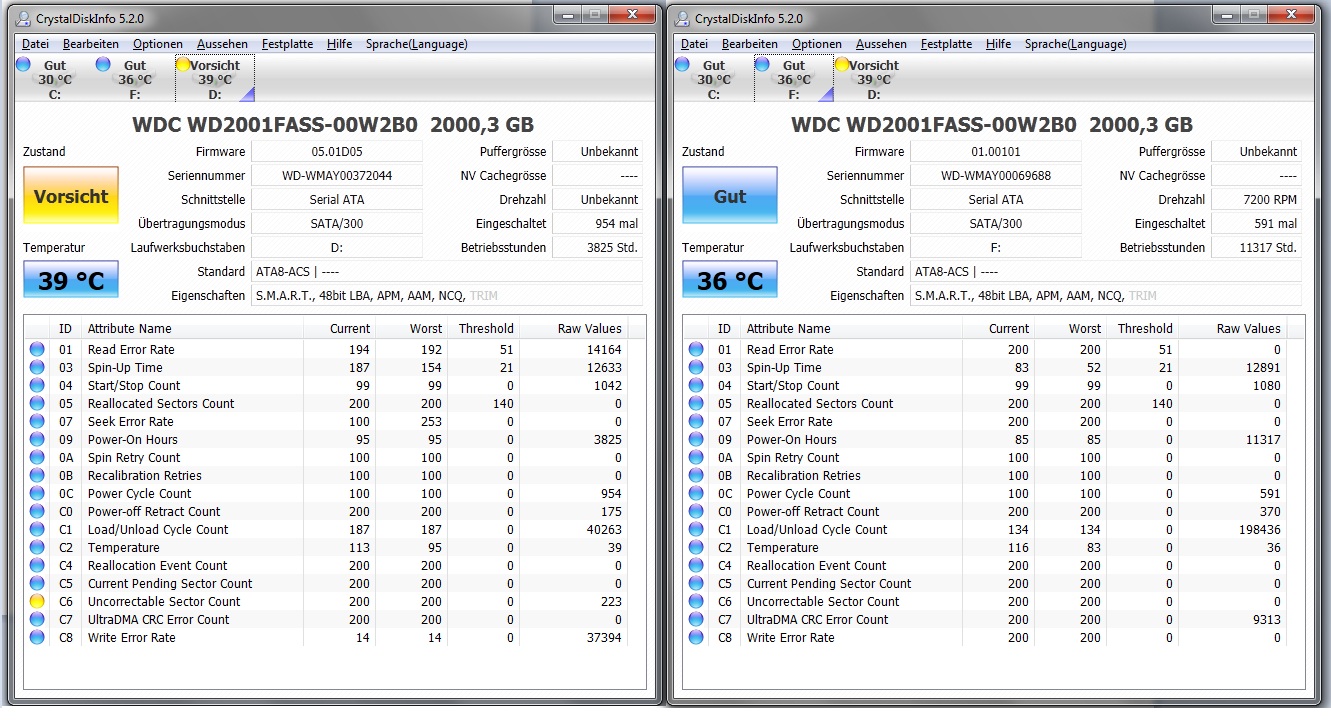The width and height of the screenshot is (1331, 720).
Task: Click Firmware field 01.00101 in right window
Action: tap(996, 152)
